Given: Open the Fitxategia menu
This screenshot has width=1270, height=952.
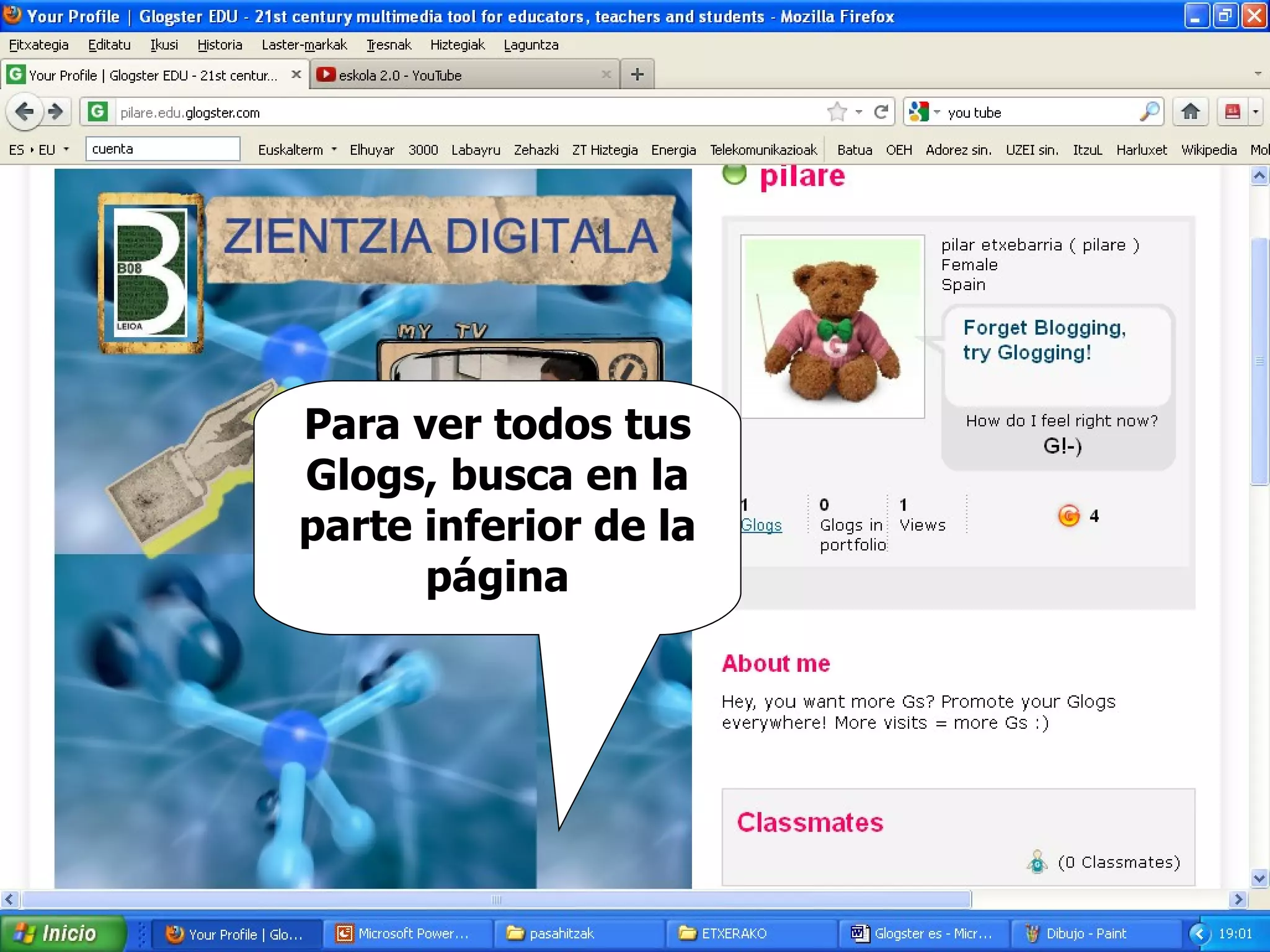Looking at the screenshot, I should [38, 45].
